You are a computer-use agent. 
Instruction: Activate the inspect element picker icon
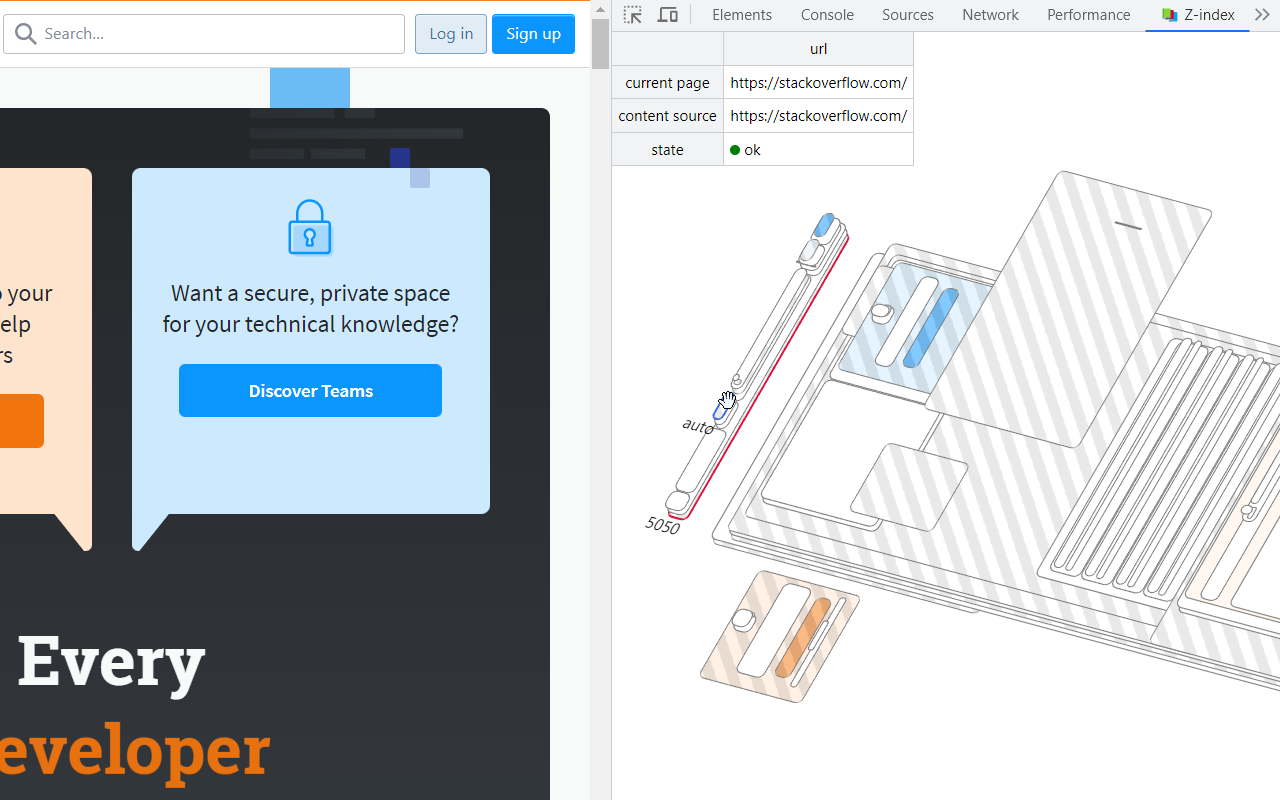pyautogui.click(x=633, y=15)
